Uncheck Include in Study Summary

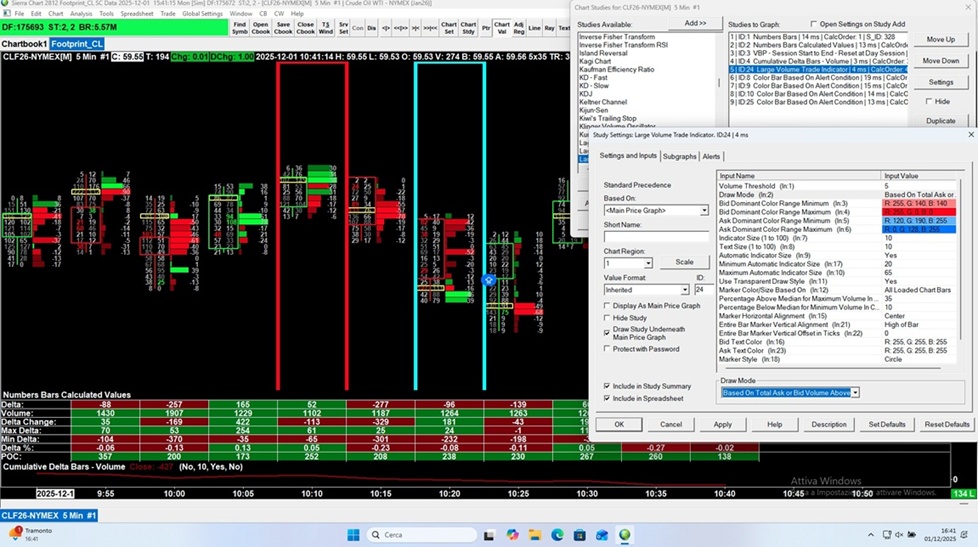click(x=607, y=386)
